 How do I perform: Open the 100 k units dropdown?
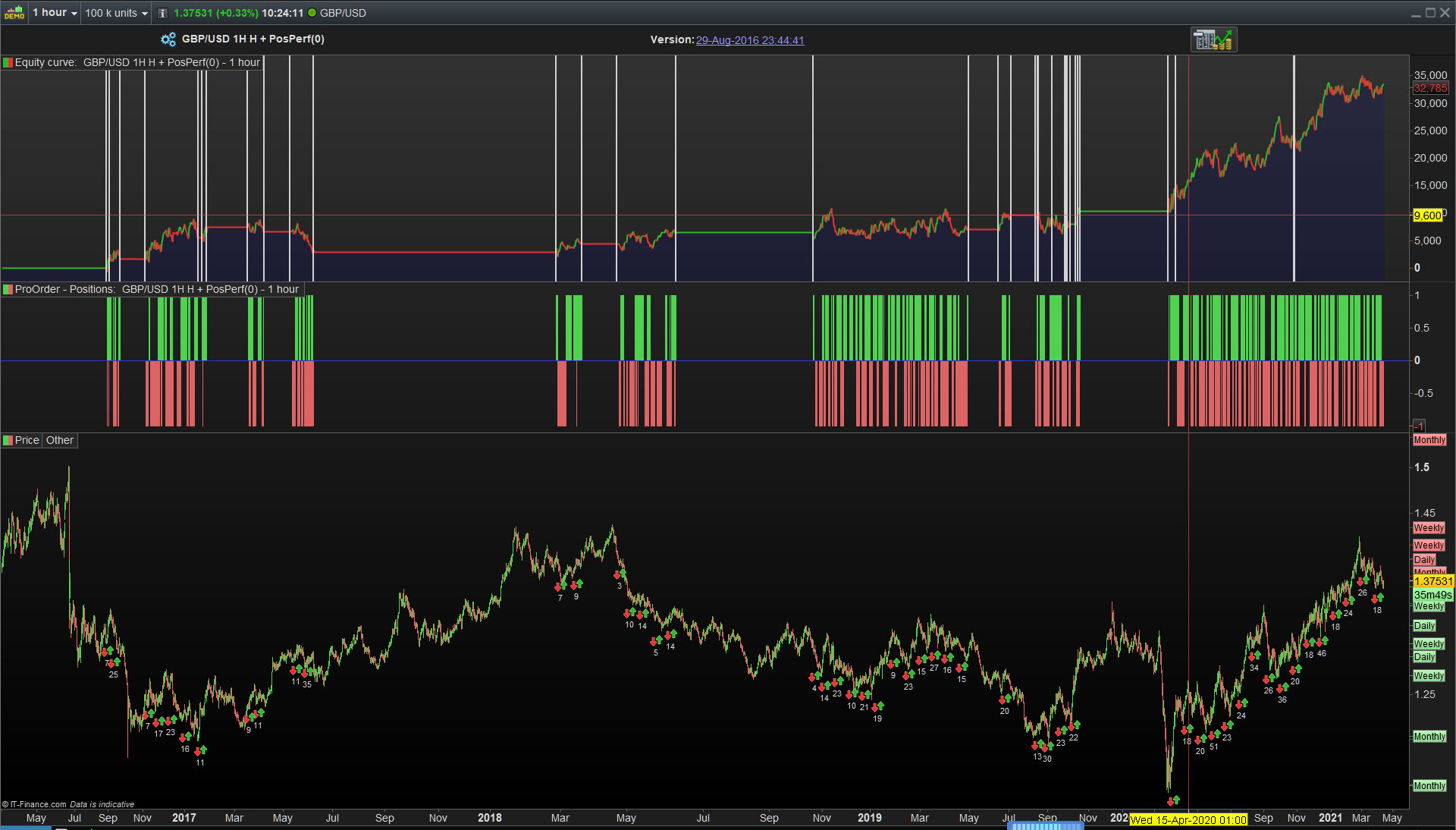pos(116,13)
